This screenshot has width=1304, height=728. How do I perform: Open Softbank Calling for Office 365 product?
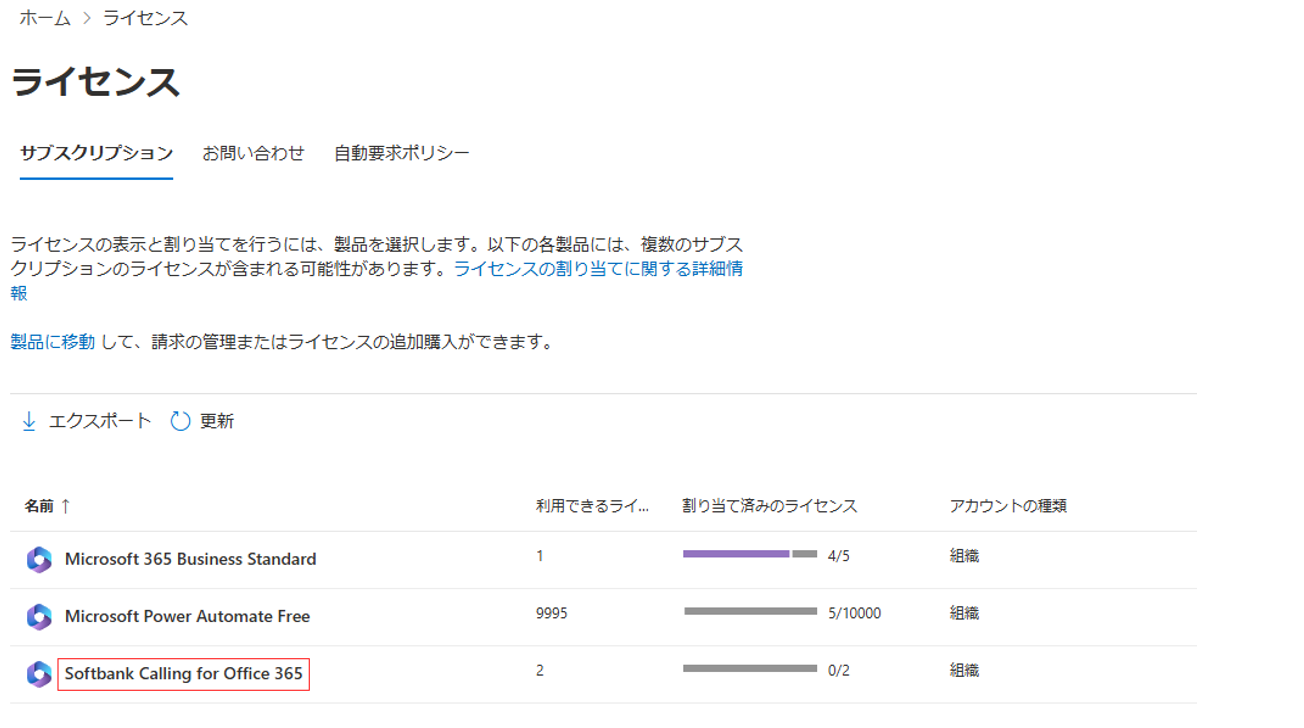pos(183,673)
